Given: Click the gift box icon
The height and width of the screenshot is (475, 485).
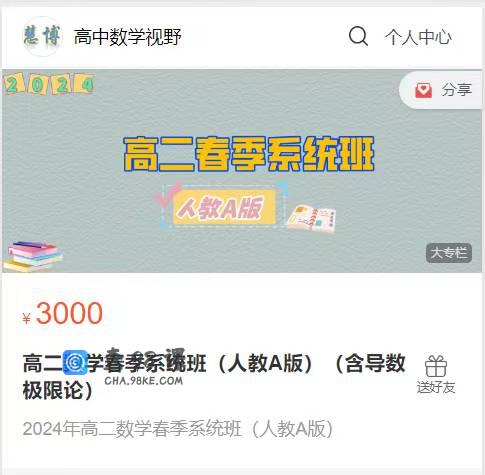Looking at the screenshot, I should coord(436,366).
